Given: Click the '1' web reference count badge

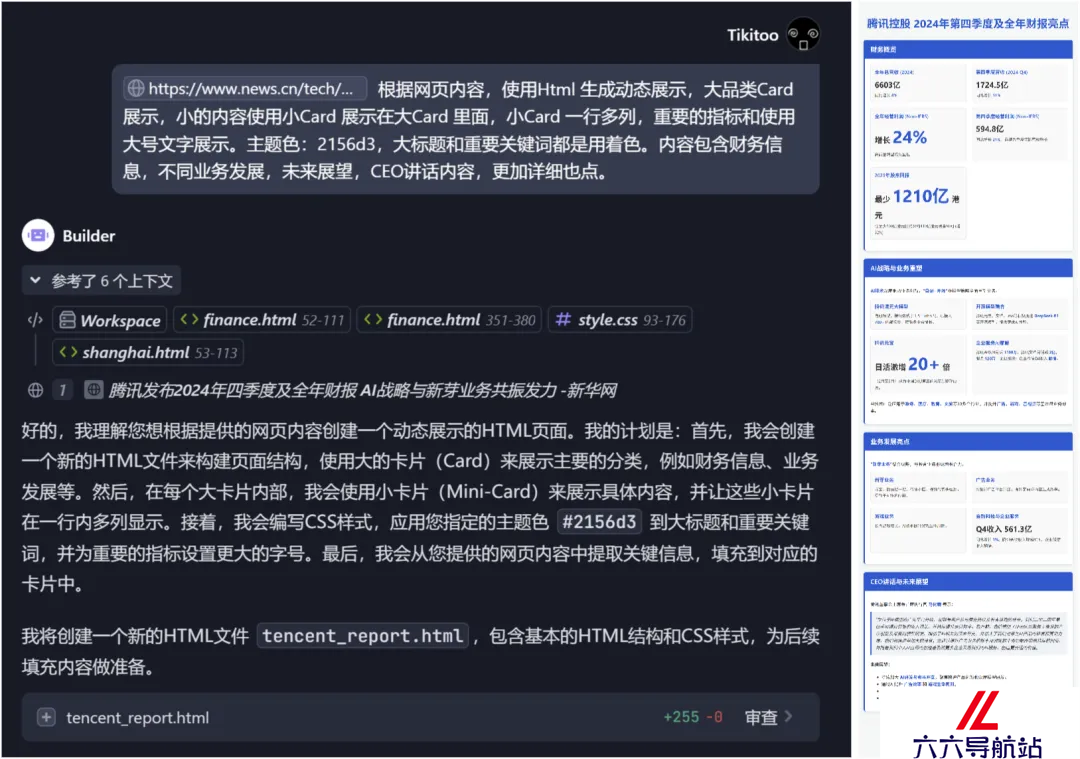Looking at the screenshot, I should click(x=62, y=391).
